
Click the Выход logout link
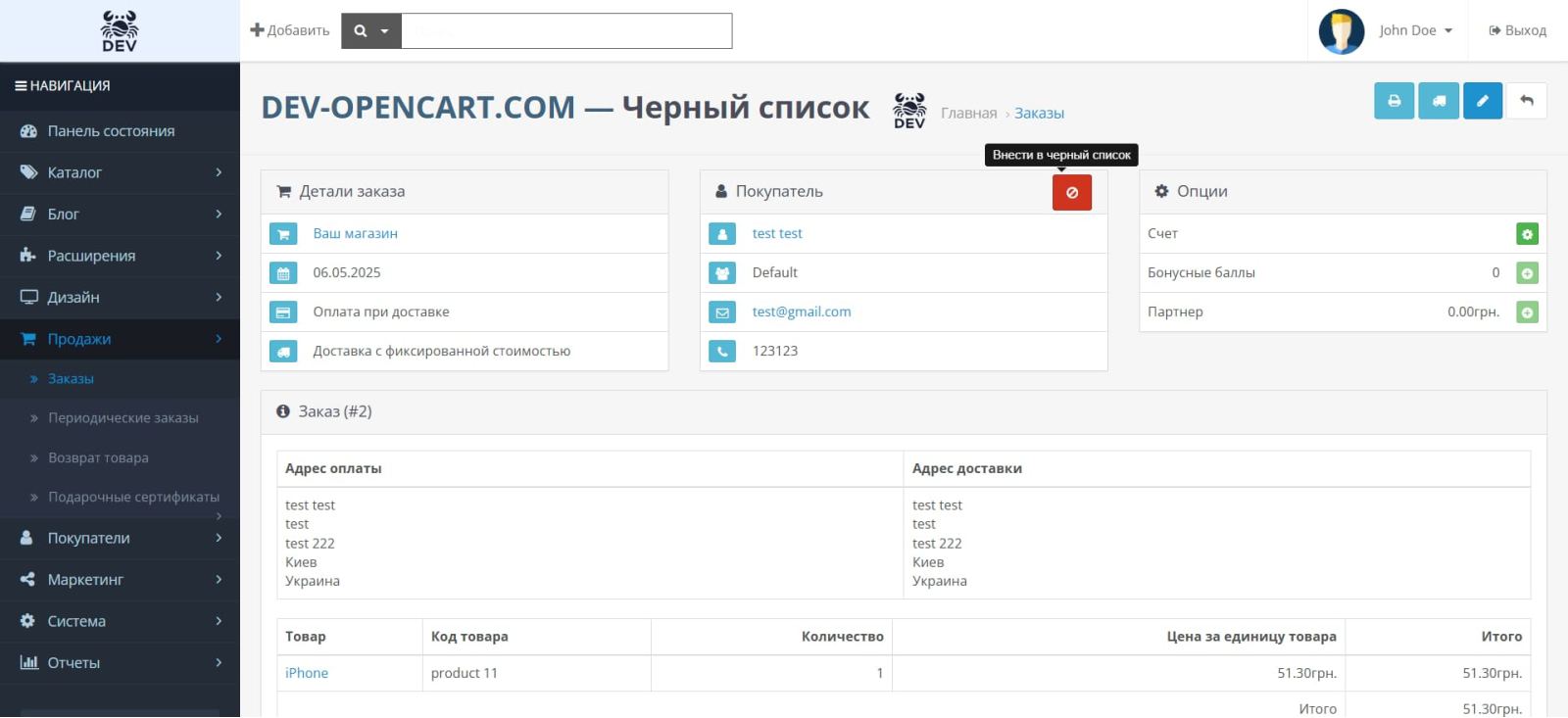pos(1517,30)
